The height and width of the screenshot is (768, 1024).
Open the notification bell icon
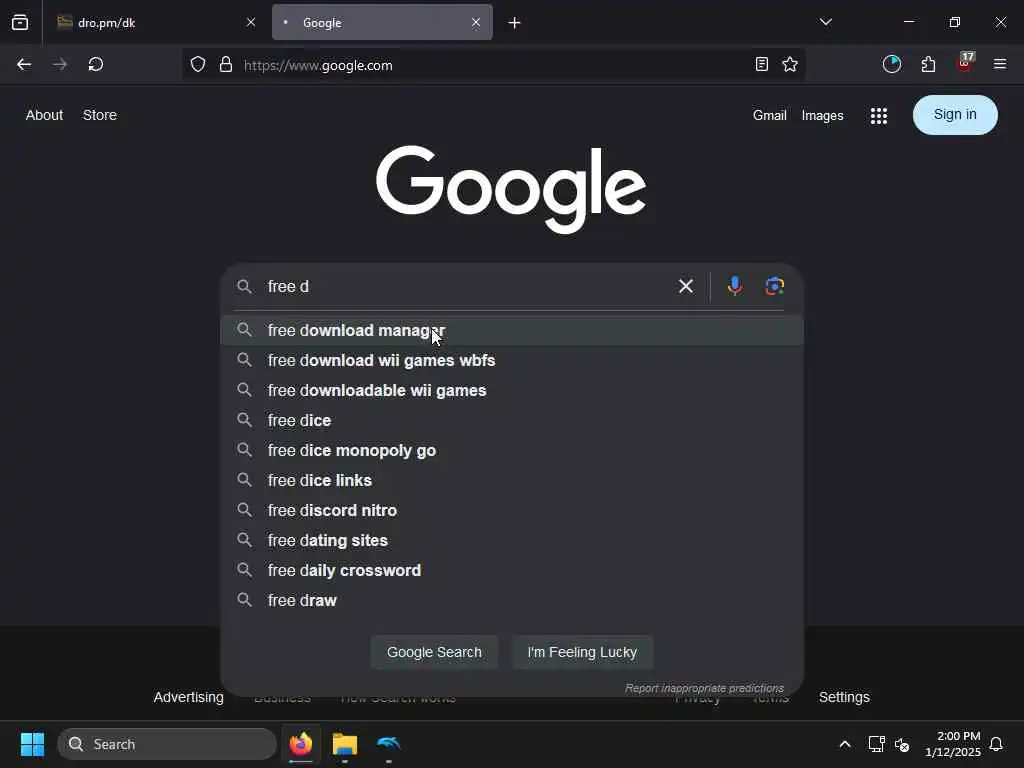pos(997,744)
